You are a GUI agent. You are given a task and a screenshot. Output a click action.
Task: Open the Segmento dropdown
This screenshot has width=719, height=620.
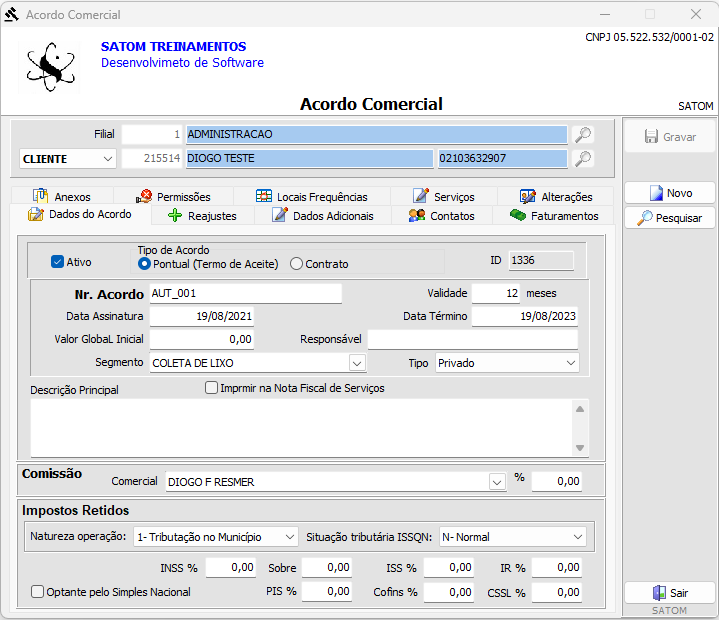(x=357, y=363)
